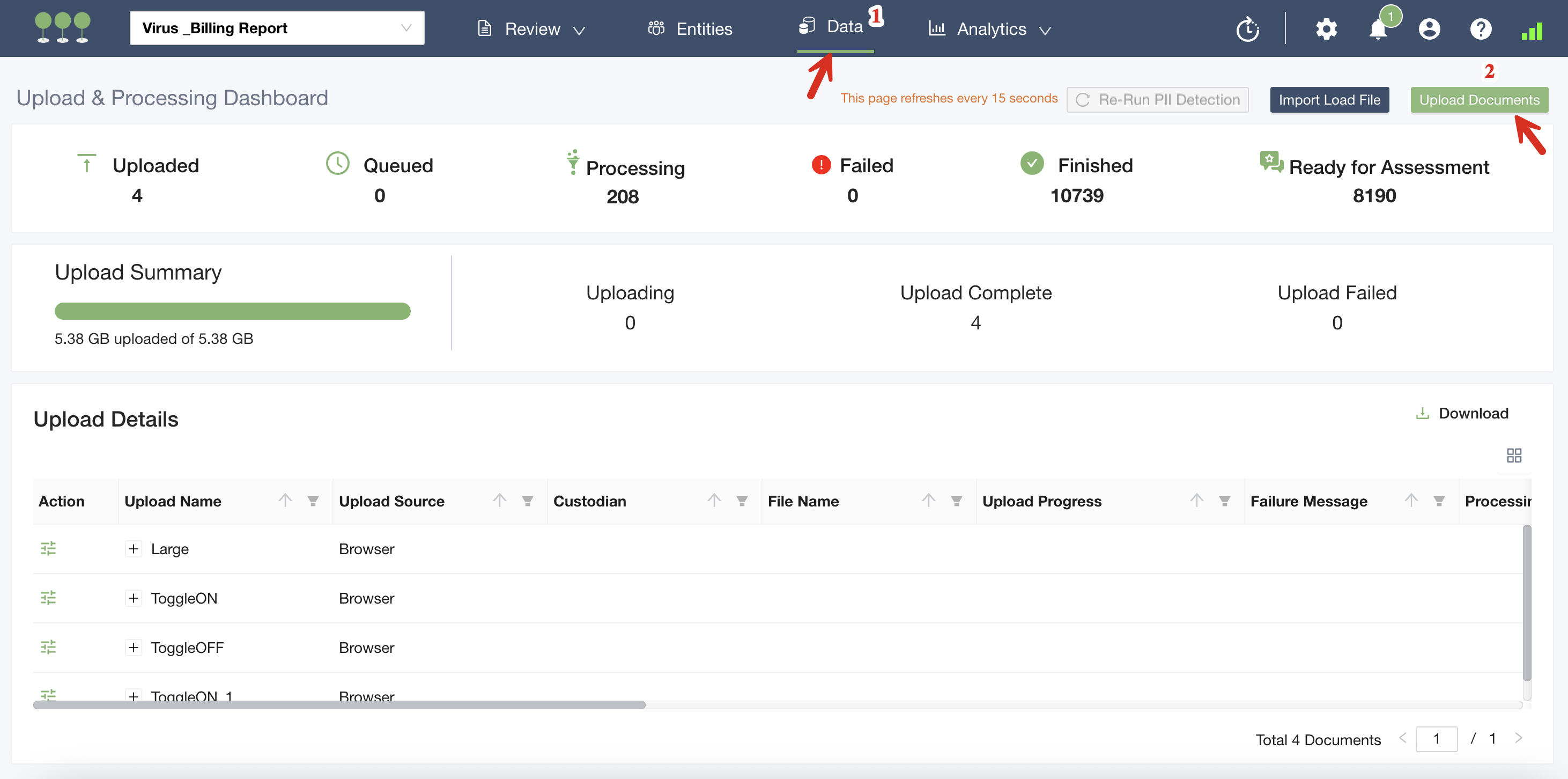Open the Analytics dropdown menu
This screenshot has width=1568, height=779.
[990, 28]
